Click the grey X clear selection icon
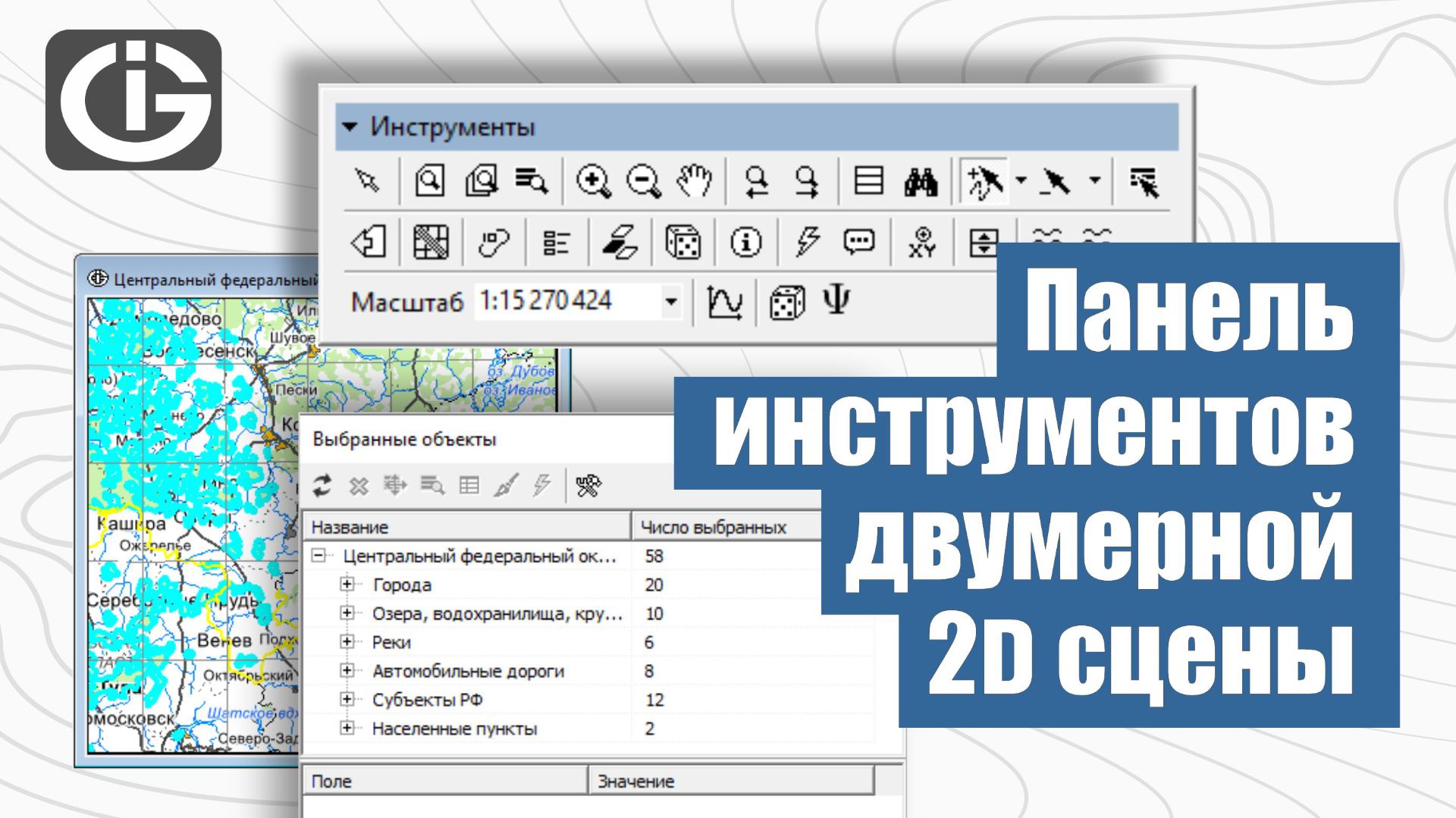Viewport: 1456px width, 818px height. tap(359, 486)
